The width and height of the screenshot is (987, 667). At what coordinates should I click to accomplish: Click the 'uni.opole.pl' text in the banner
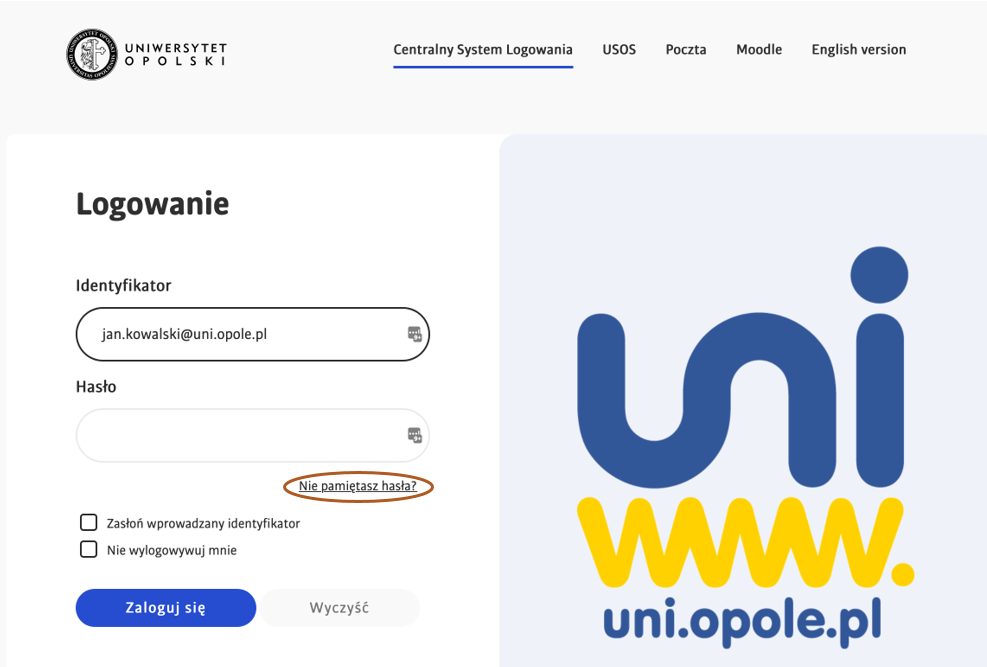(x=742, y=620)
